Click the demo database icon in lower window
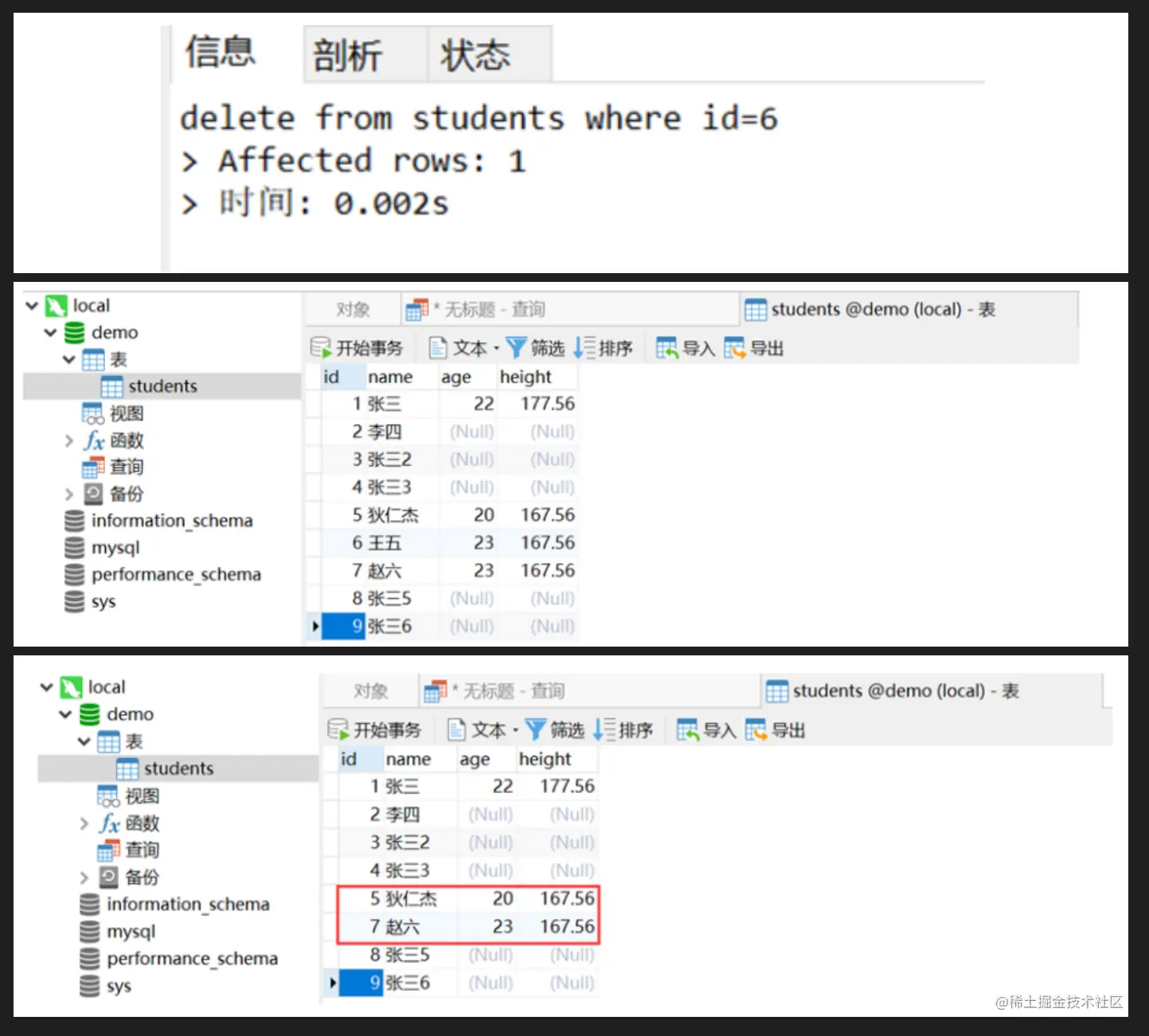 point(90,714)
